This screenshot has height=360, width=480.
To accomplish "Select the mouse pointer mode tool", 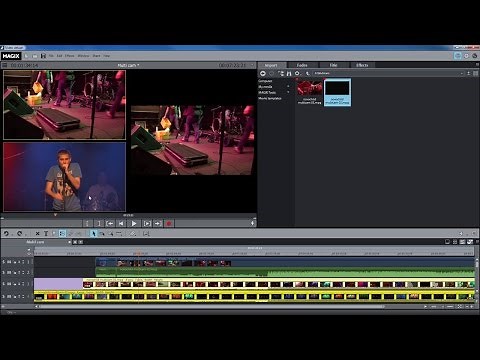I will point(93,234).
